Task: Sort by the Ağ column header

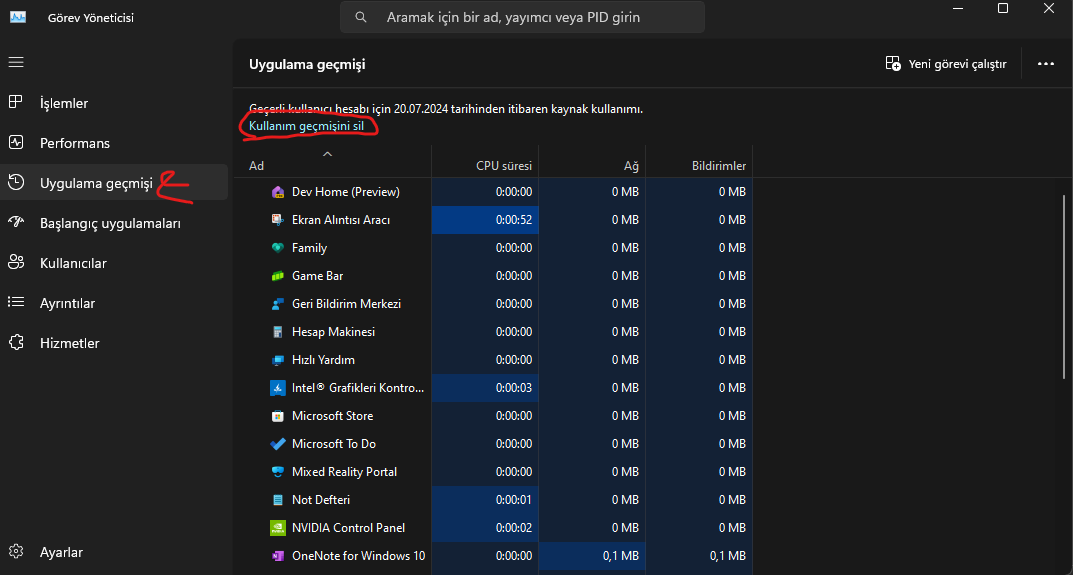Action: pyautogui.click(x=592, y=162)
